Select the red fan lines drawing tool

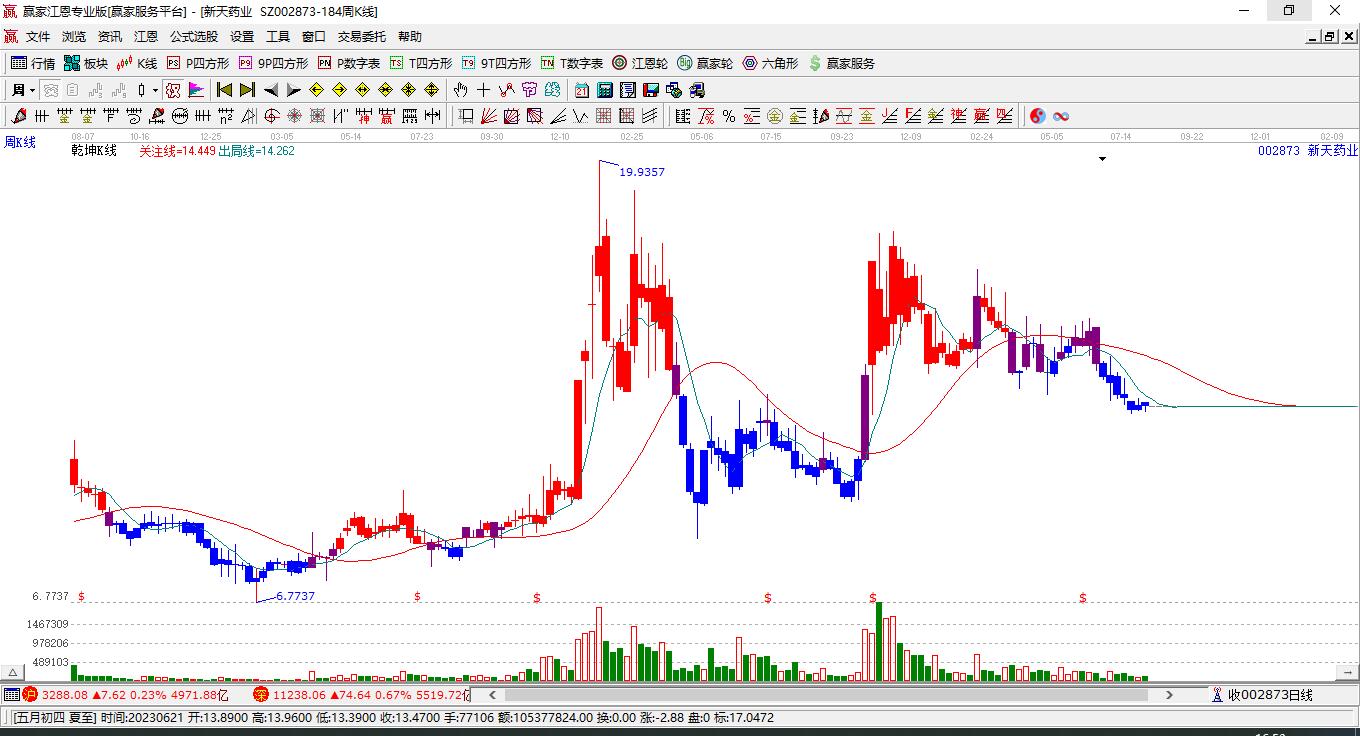[489, 116]
